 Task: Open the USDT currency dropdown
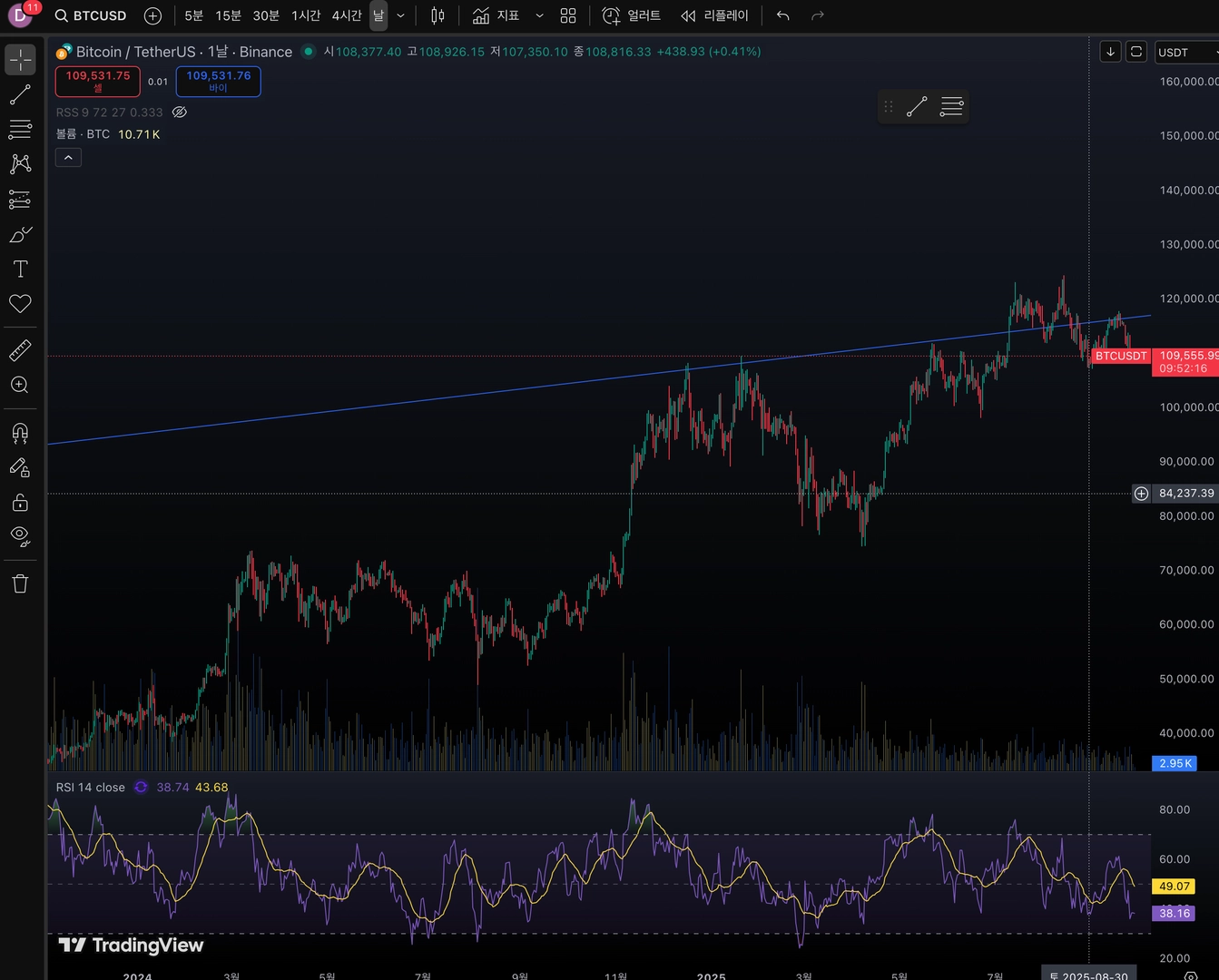tap(1187, 52)
